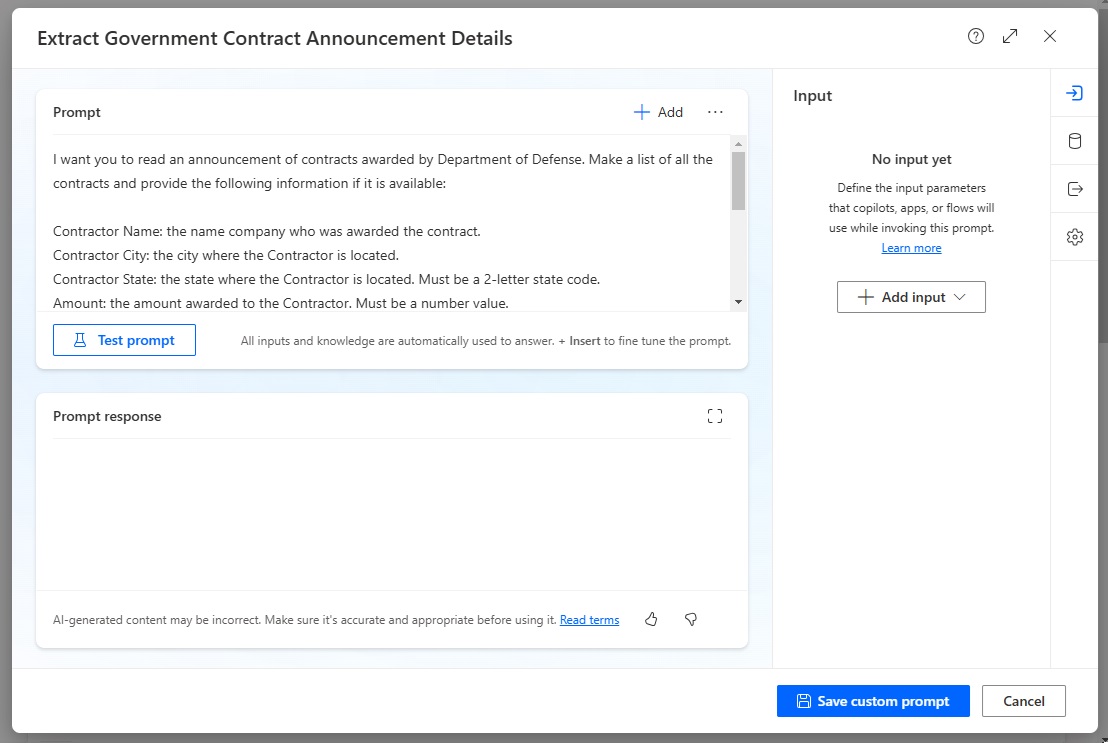Screen dimensions: 1108x743
Task: Open the Knowledge data panel icon
Action: [x=1074, y=140]
